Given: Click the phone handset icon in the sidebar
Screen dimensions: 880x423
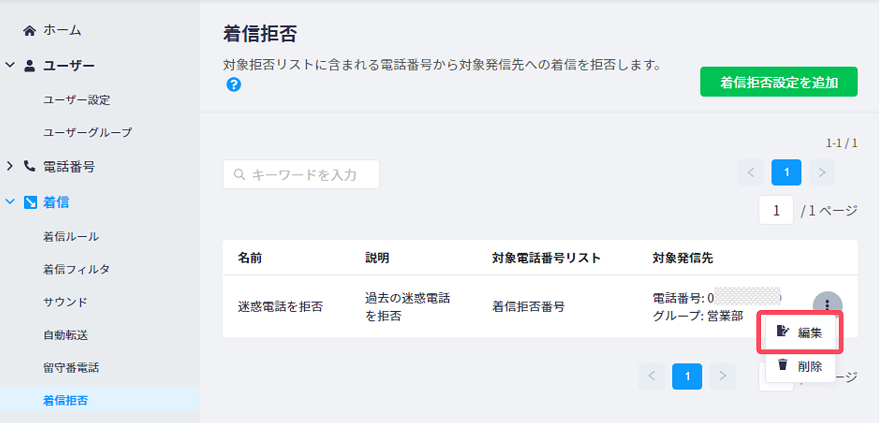Looking at the screenshot, I should pos(30,166).
